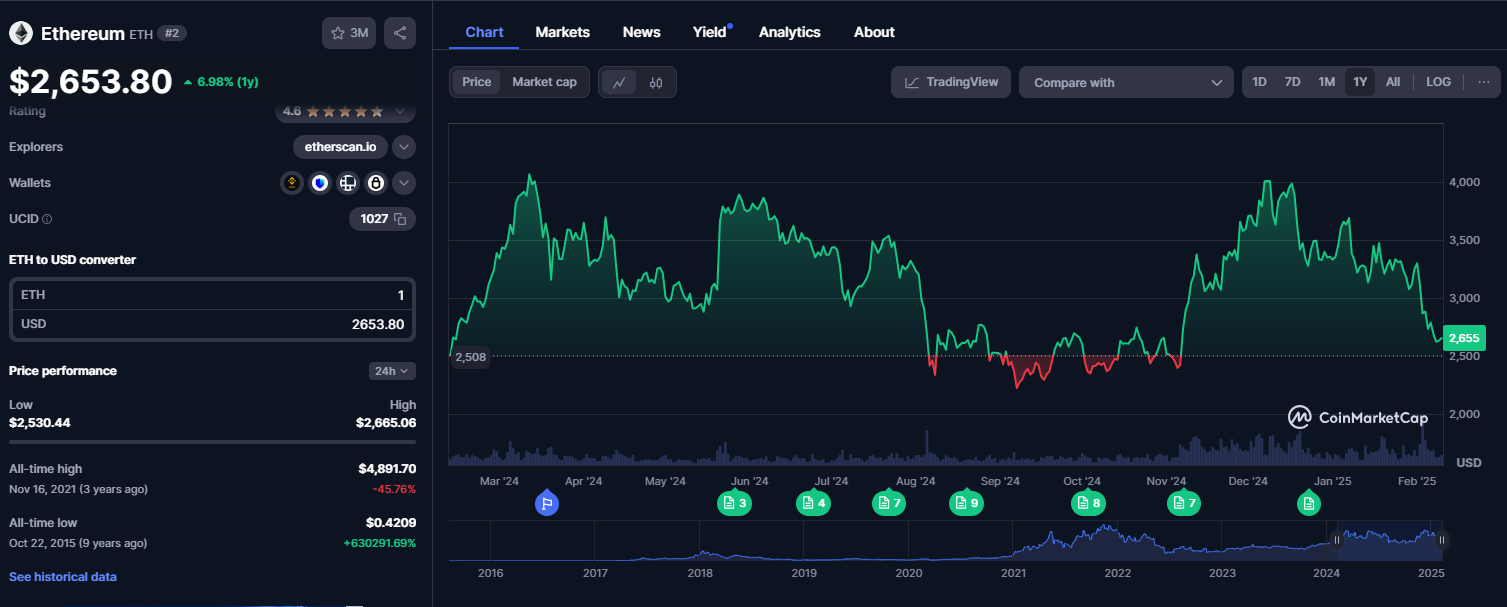Open the single news marker near Jan '25
Image resolution: width=1507 pixels, height=607 pixels.
(1308, 503)
